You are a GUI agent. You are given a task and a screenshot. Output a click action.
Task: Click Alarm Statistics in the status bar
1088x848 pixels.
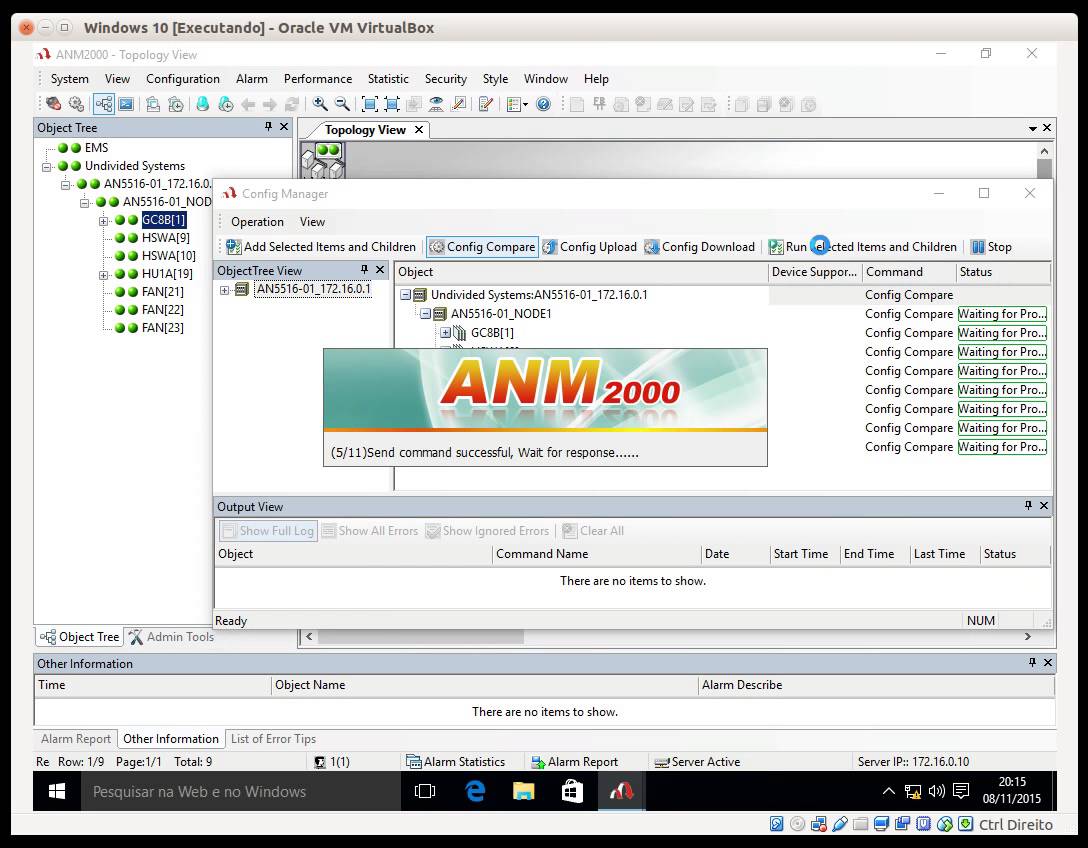(x=456, y=762)
